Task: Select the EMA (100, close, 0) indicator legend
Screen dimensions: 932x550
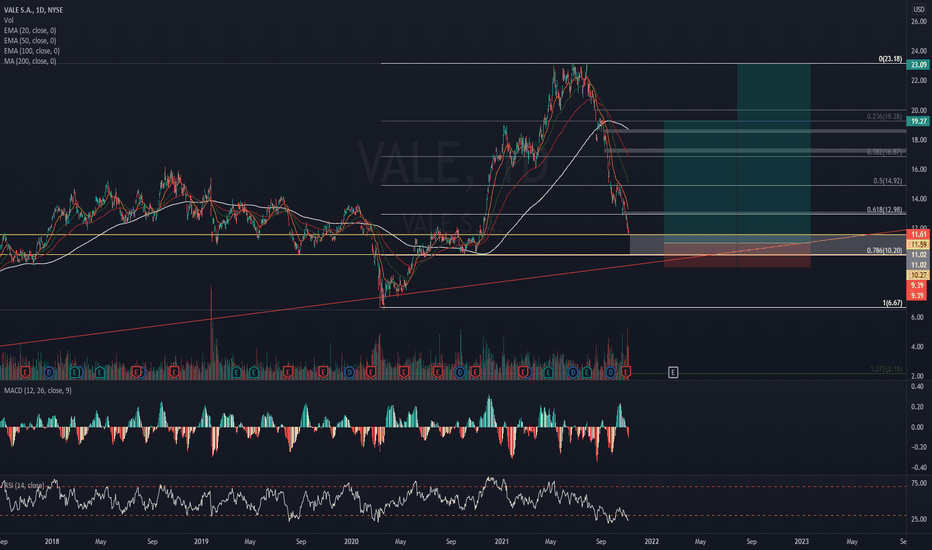Action: [x=32, y=51]
